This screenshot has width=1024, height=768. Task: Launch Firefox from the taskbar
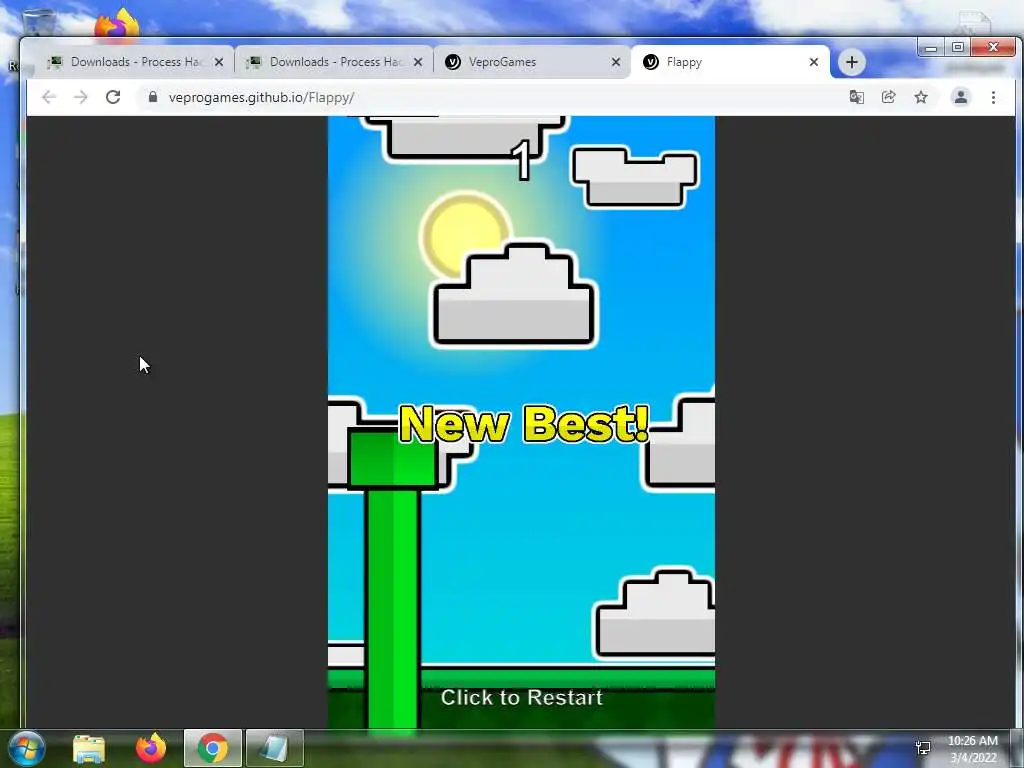(x=151, y=748)
